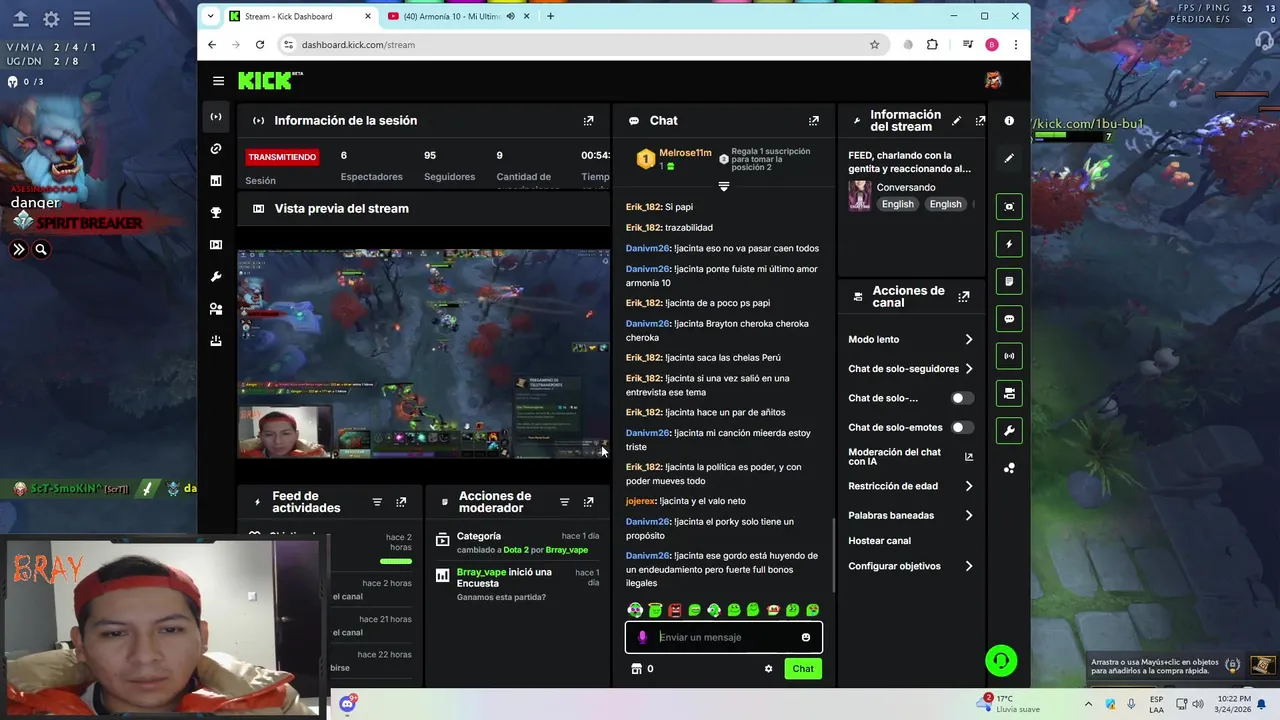The height and width of the screenshot is (720, 1280).
Task: Open the profile avatar at top right
Action: pos(993,81)
